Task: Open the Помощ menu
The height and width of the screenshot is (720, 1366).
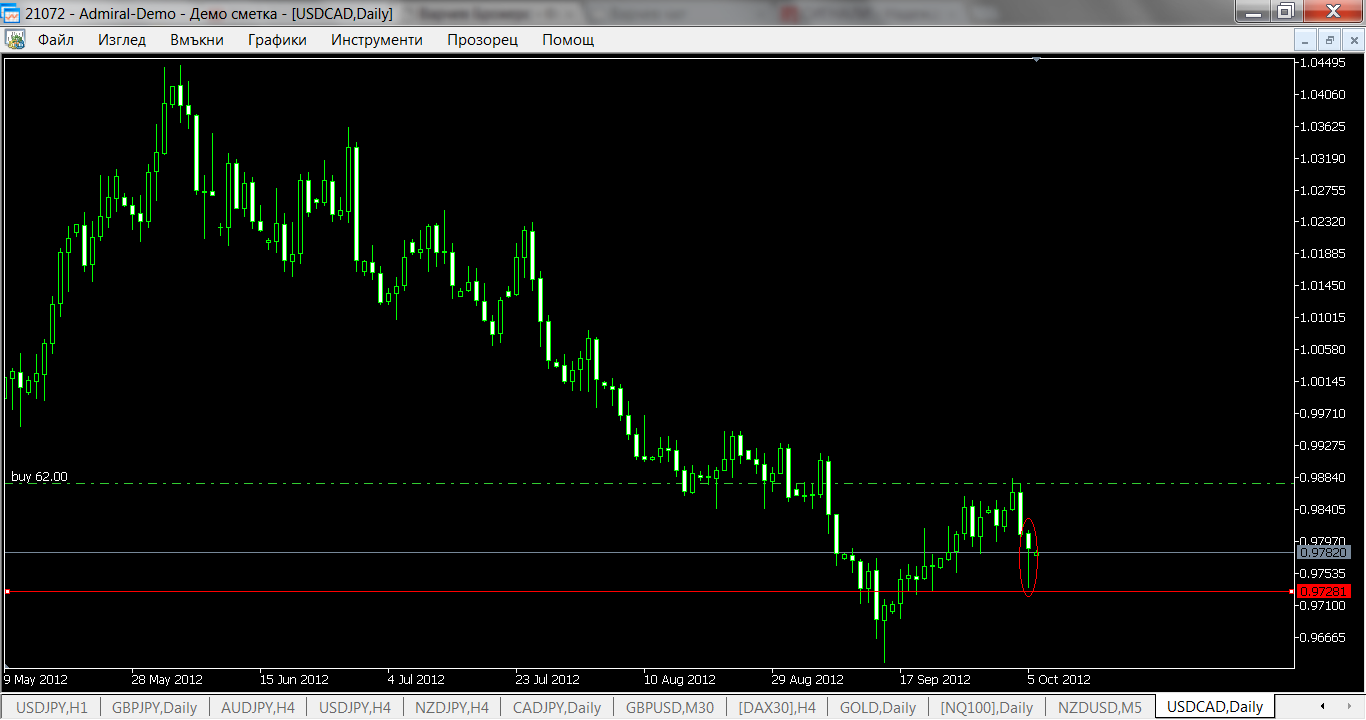Action: (x=568, y=40)
